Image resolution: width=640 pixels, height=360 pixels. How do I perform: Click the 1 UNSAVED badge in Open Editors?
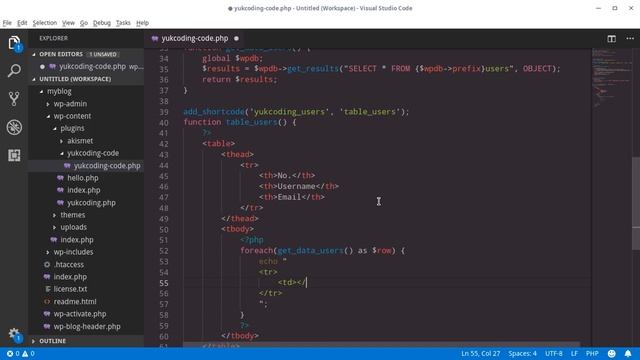pos(103,54)
